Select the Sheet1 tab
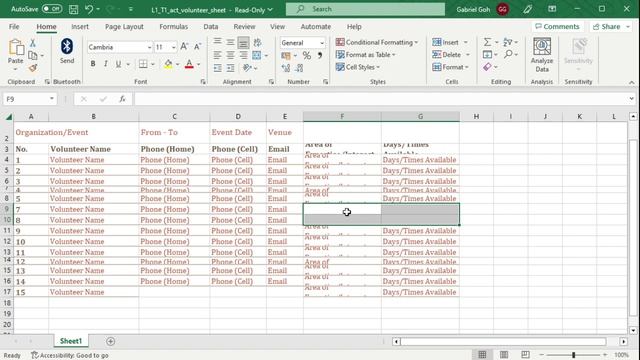 pyautogui.click(x=71, y=341)
